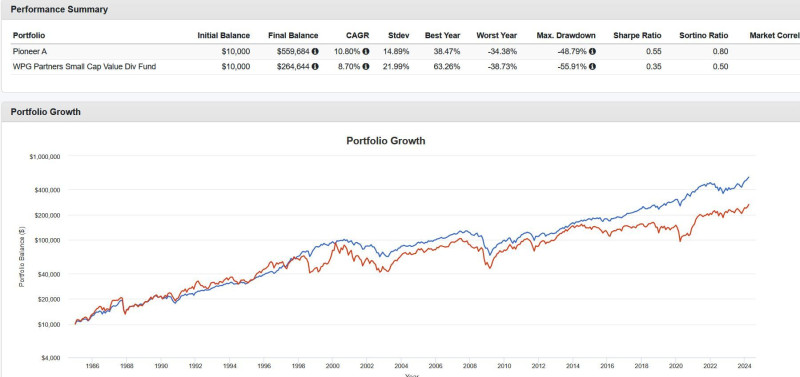Viewport: 800px width, 377px height.
Task: Click the Final Balance column header
Action: (x=293, y=36)
